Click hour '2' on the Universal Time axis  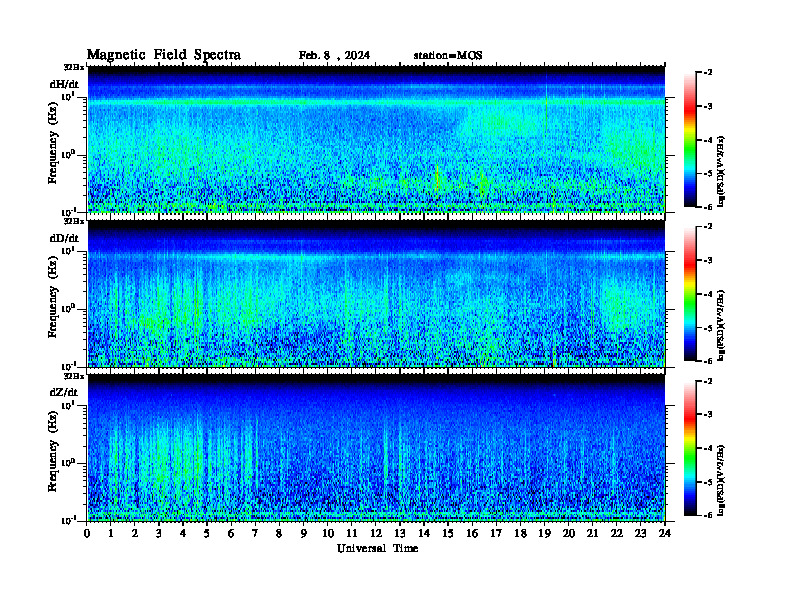(x=135, y=533)
